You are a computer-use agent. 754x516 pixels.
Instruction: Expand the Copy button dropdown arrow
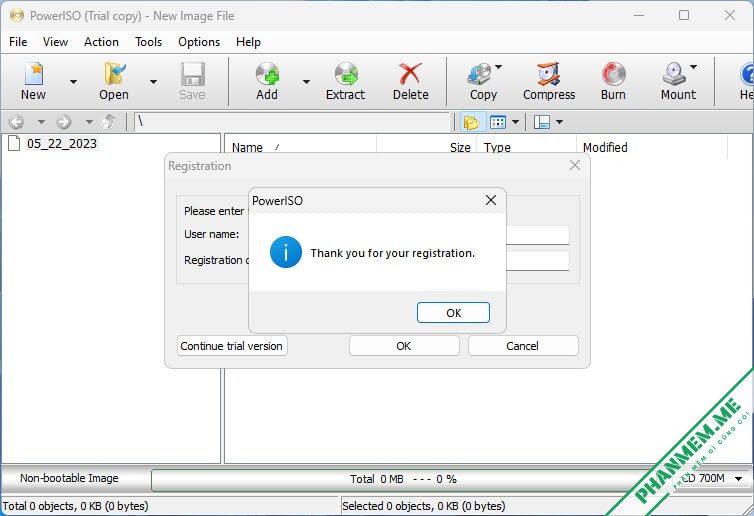tap(498, 67)
